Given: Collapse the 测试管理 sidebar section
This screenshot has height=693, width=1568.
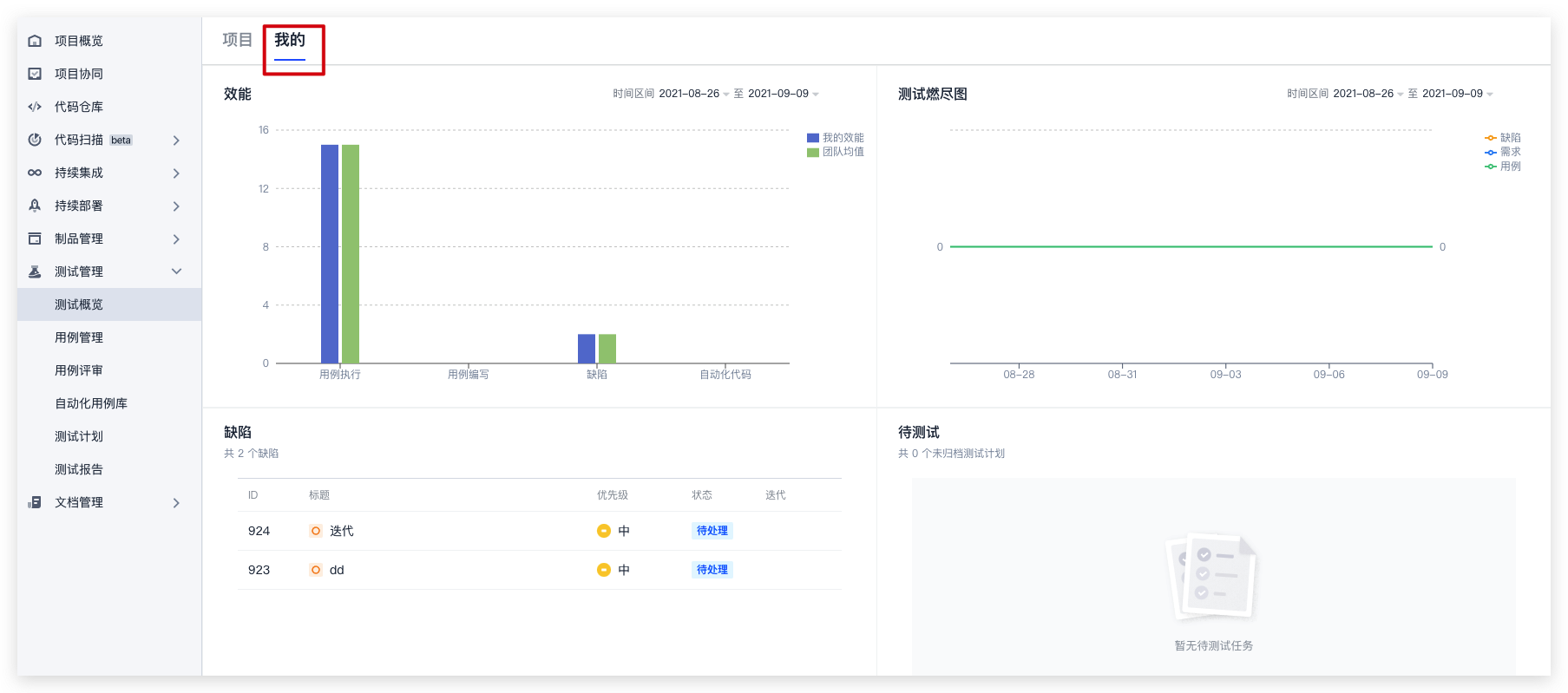Looking at the screenshot, I should [x=176, y=271].
